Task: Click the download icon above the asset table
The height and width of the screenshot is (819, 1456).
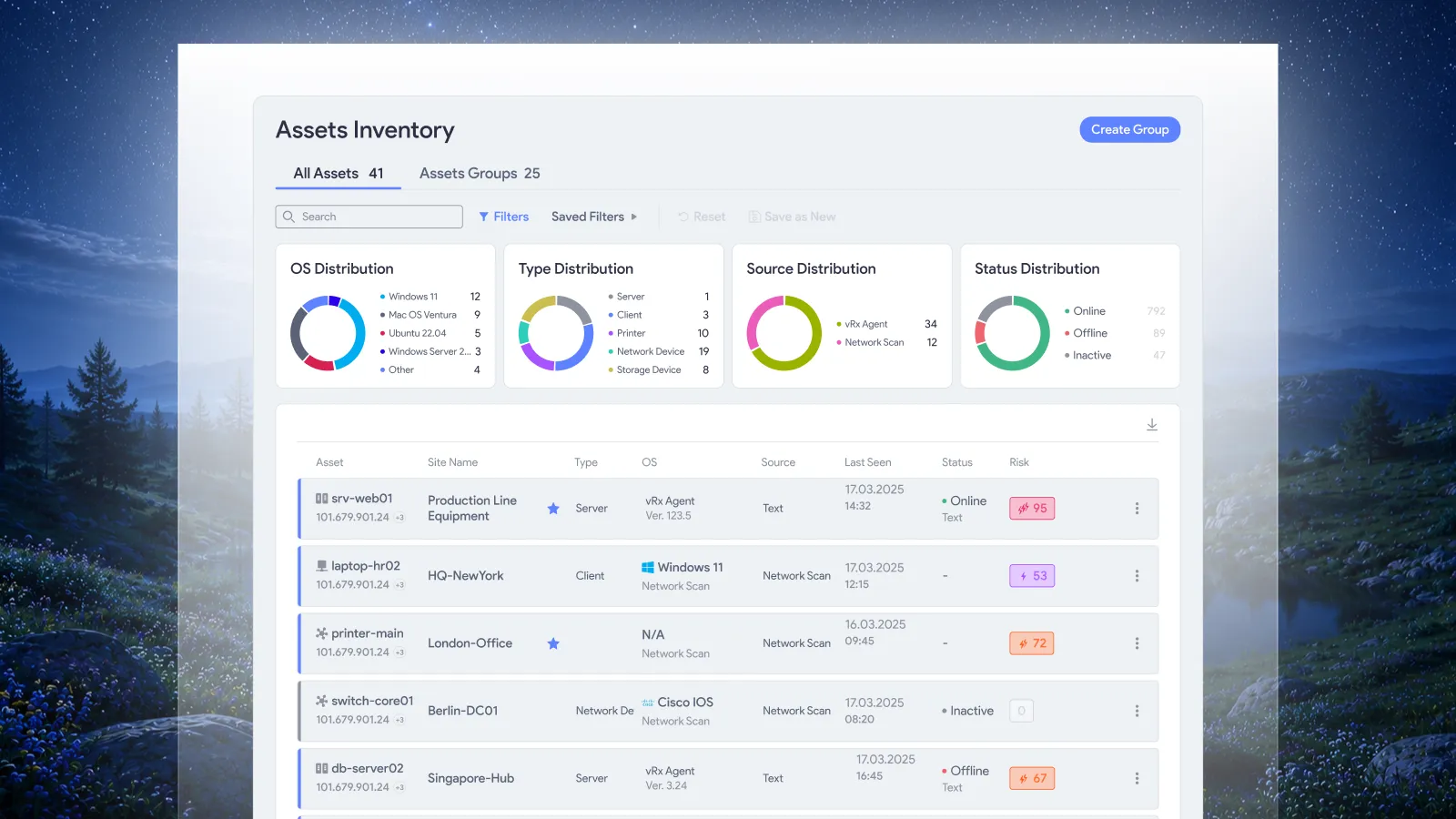Action: point(1152,425)
